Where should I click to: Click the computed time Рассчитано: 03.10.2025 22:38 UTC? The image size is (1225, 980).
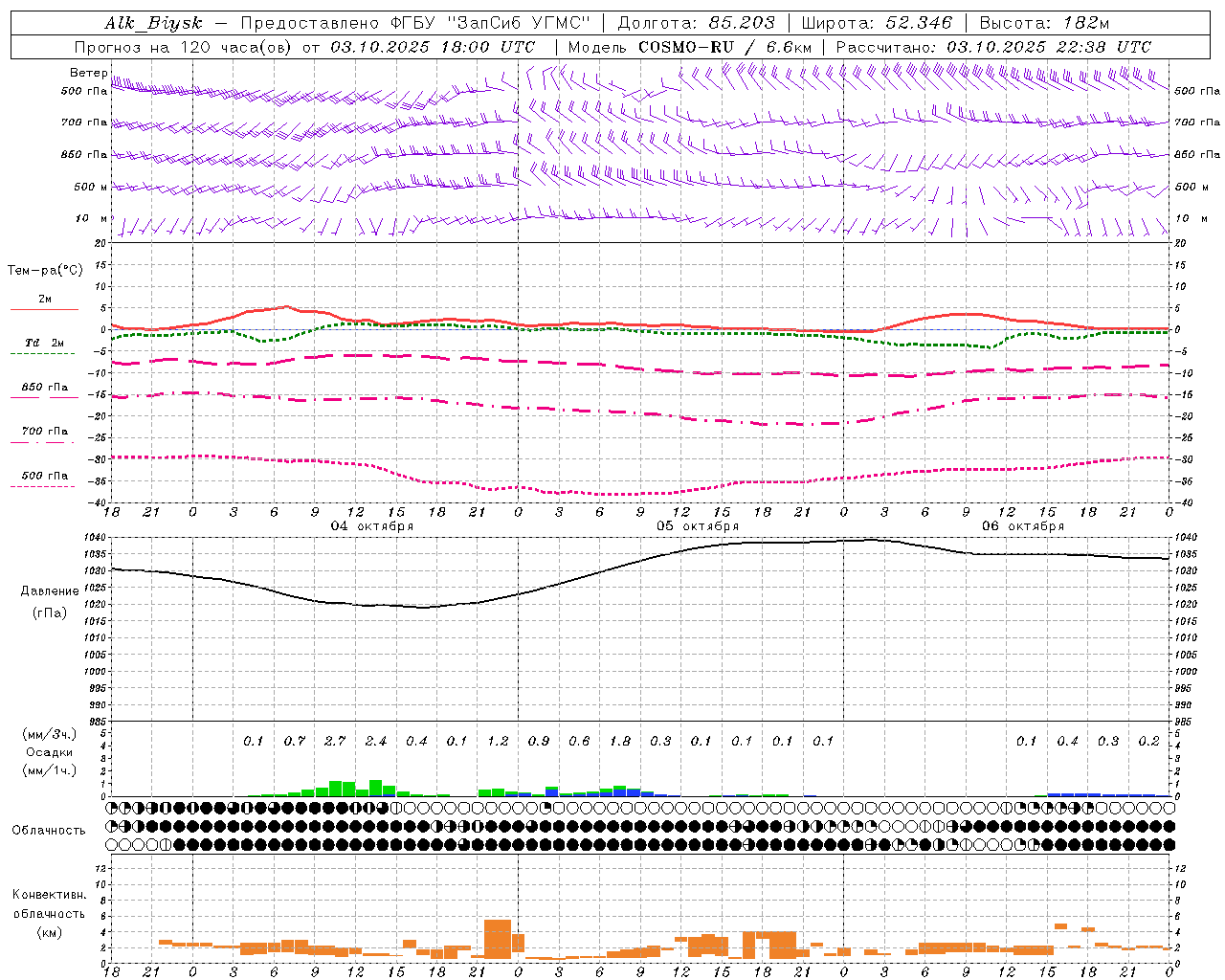pos(993,47)
